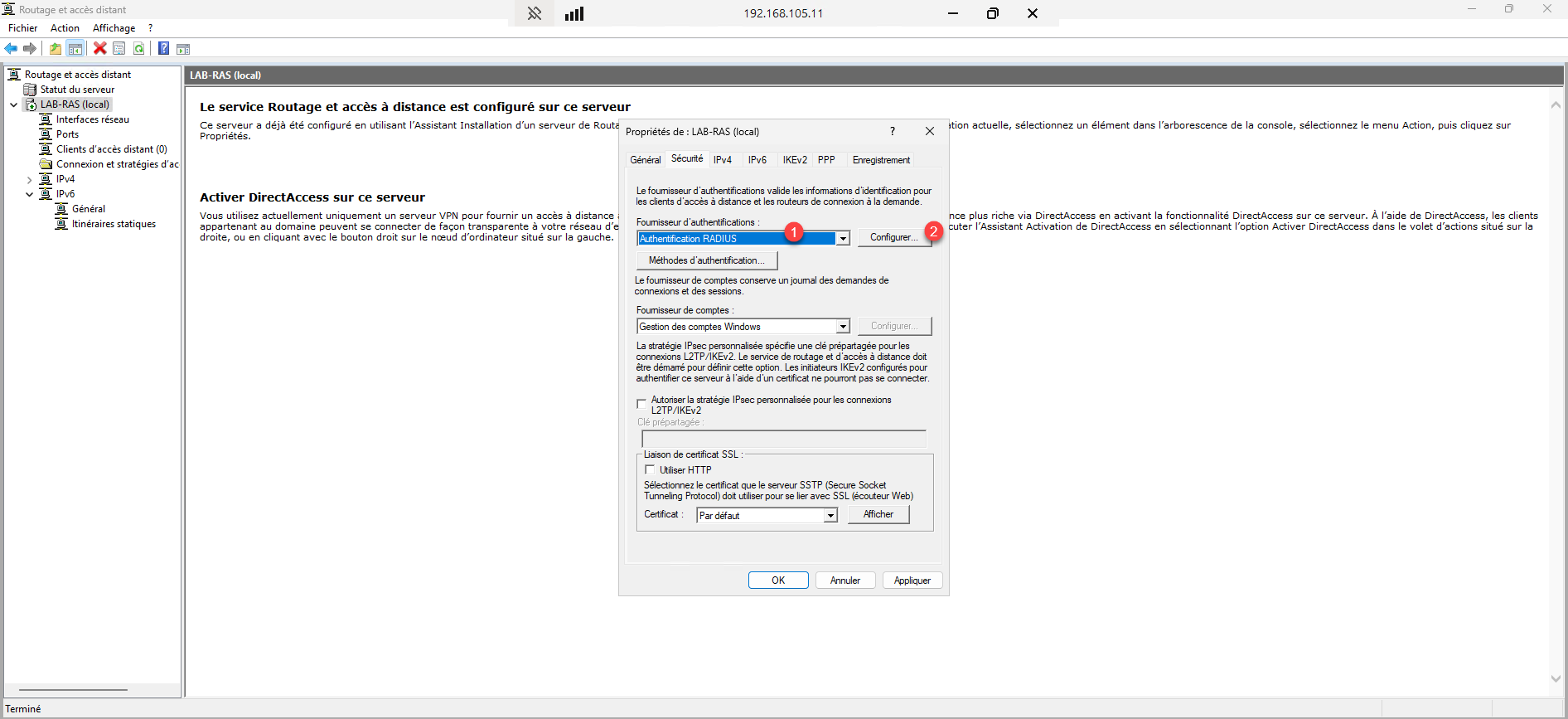The width and height of the screenshot is (1568, 719).
Task: Open the Certificat dropdown list
Action: point(830,516)
